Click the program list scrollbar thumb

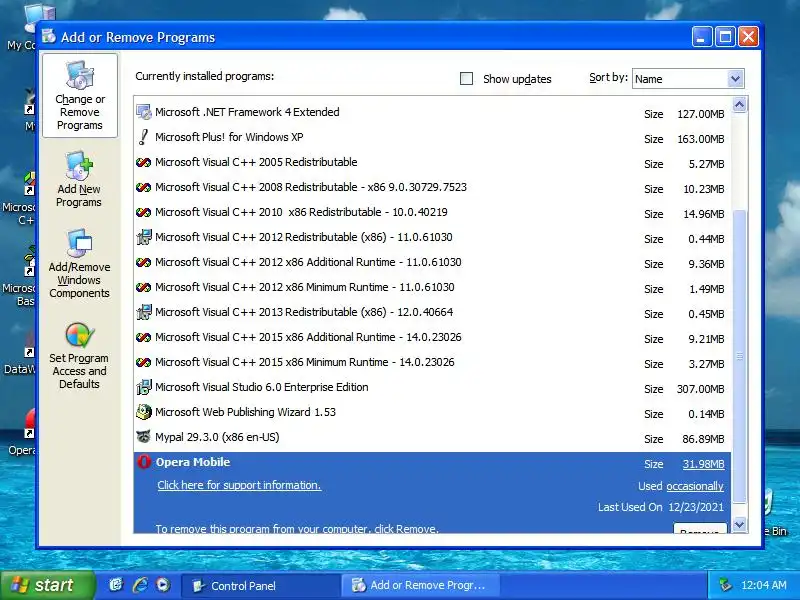(x=739, y=356)
